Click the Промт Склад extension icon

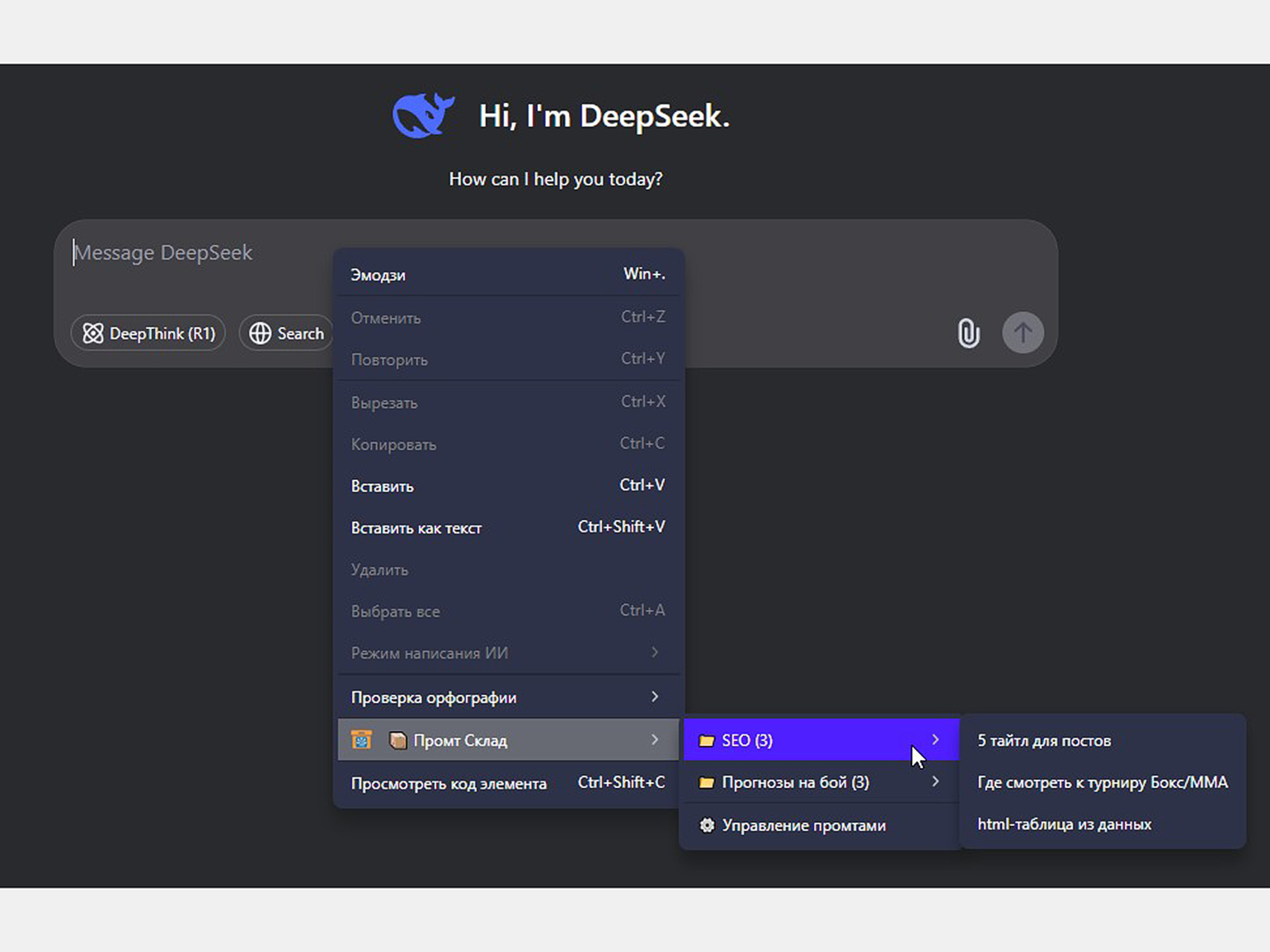[x=361, y=740]
